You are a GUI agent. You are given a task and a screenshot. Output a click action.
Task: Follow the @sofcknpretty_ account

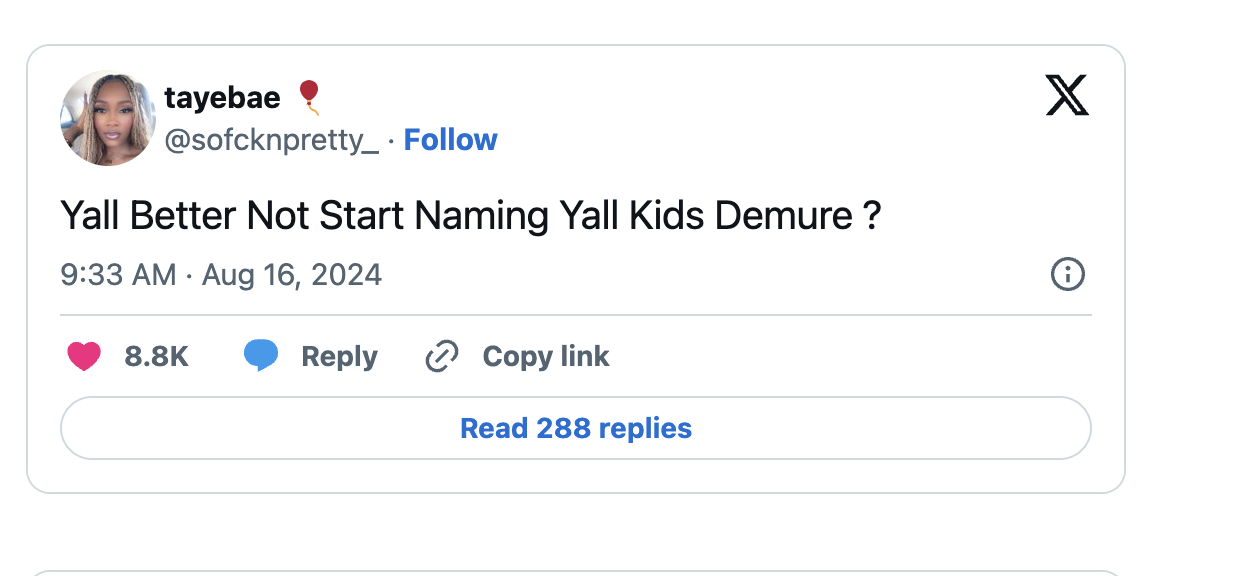pos(450,140)
